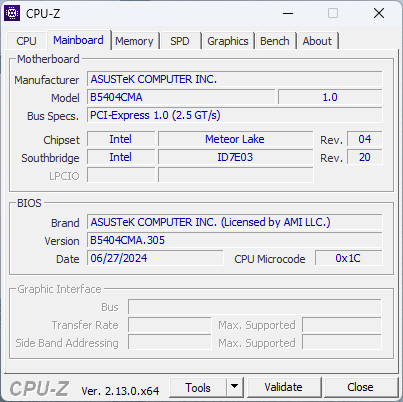Click the Tools button
Viewport: 403px width, 402px height.
(198, 387)
